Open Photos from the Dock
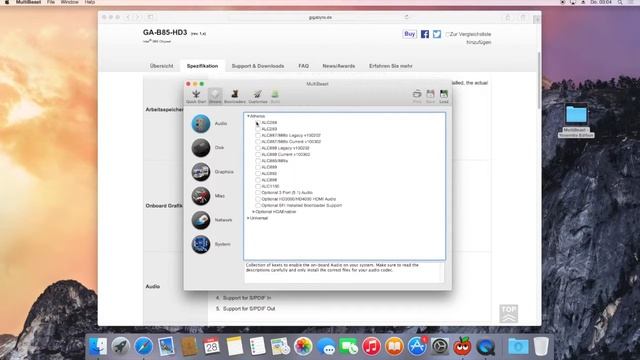 tap(303, 347)
